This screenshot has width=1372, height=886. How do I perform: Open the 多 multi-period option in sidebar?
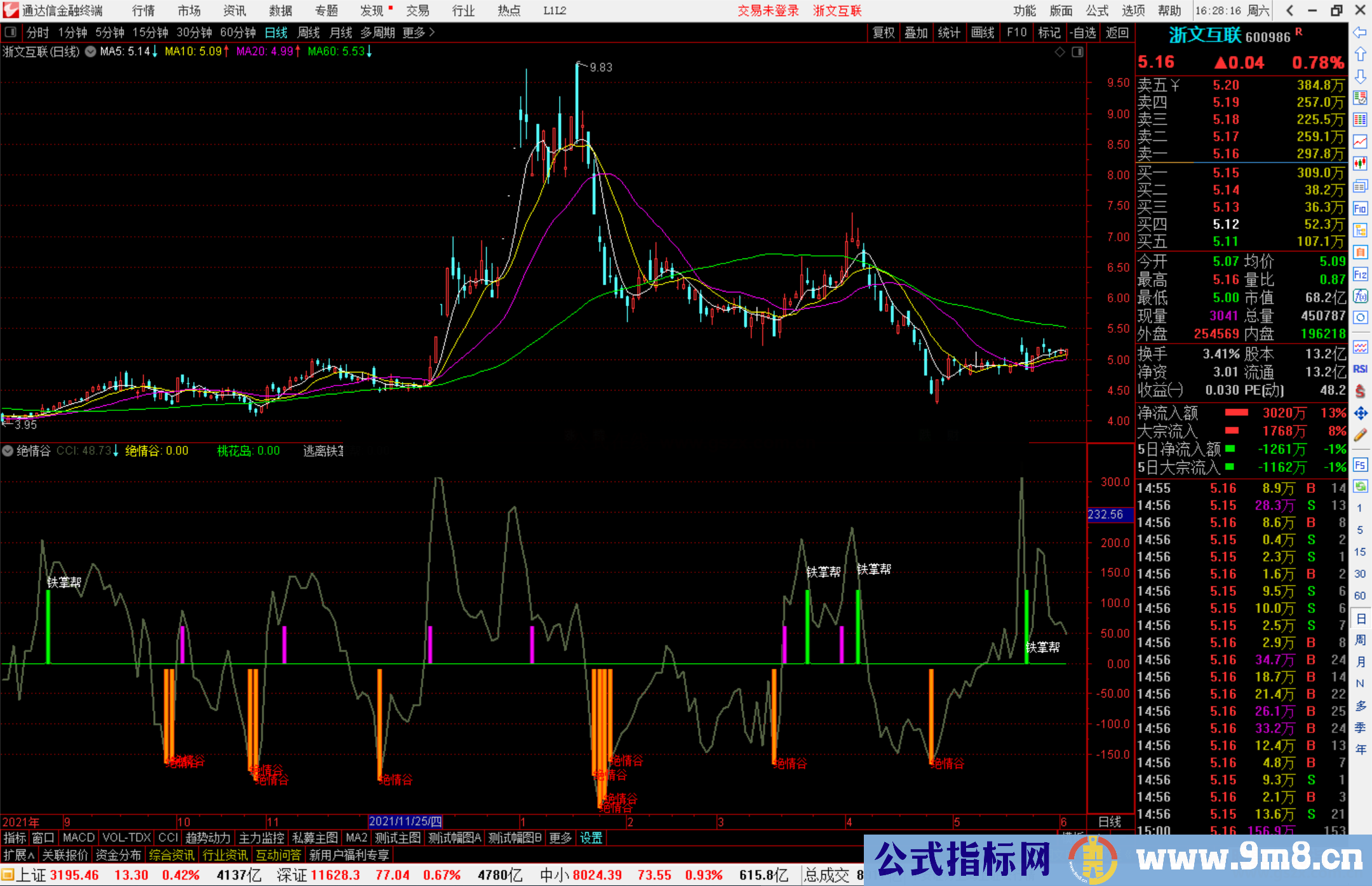click(x=1360, y=706)
